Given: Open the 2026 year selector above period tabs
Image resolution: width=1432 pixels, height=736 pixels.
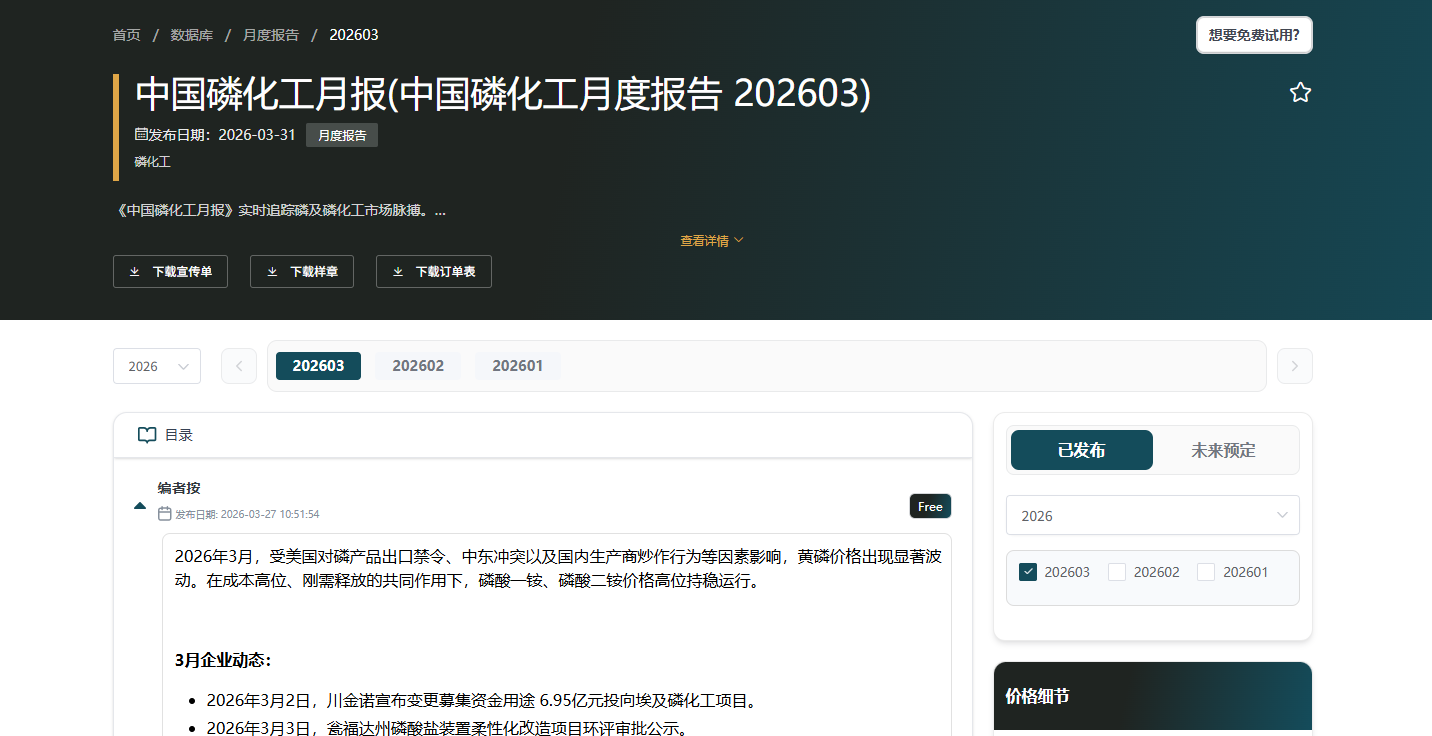Looking at the screenshot, I should click(156, 365).
